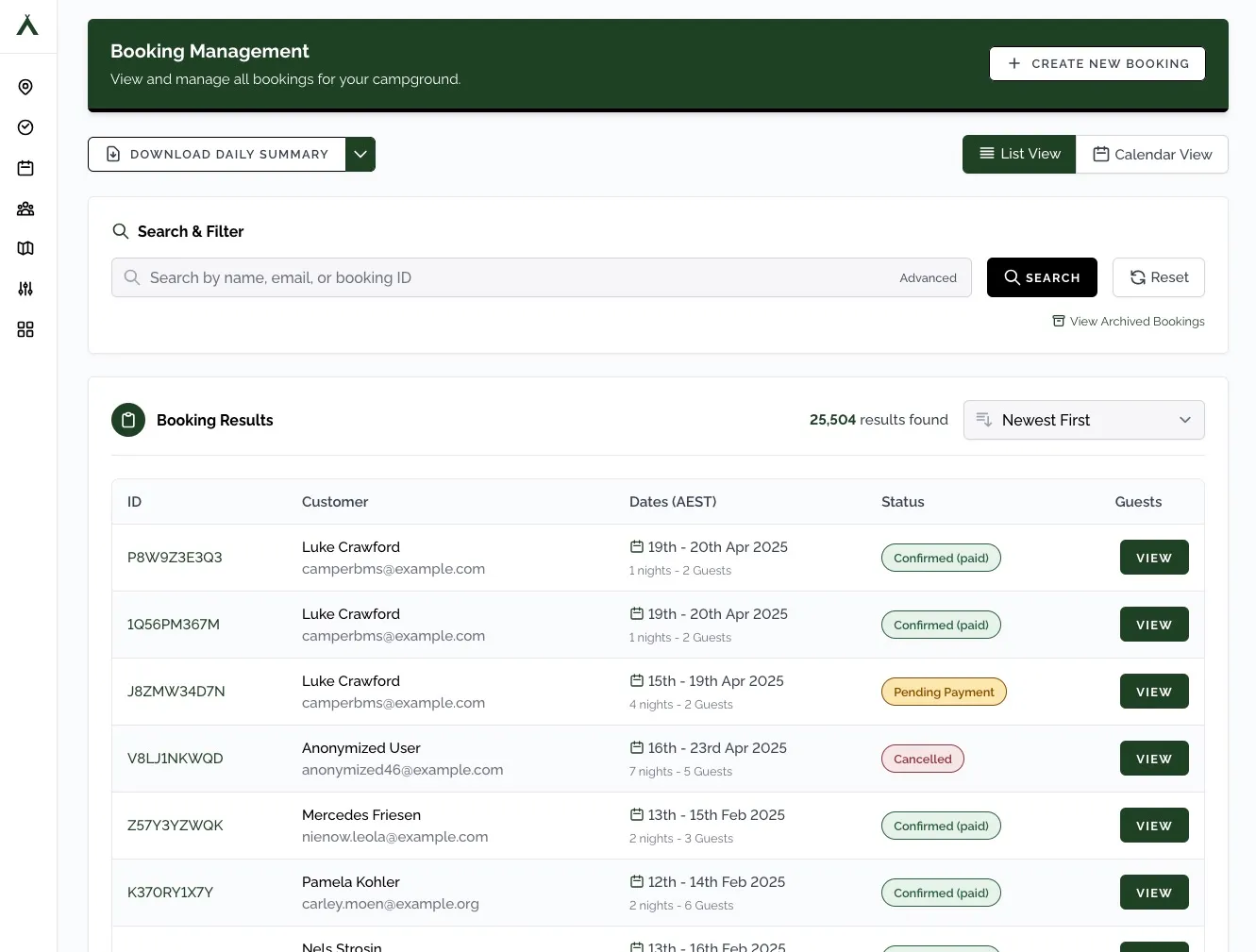Switch to List View tab
Screen dimensions: 1256x952
click(x=1019, y=154)
